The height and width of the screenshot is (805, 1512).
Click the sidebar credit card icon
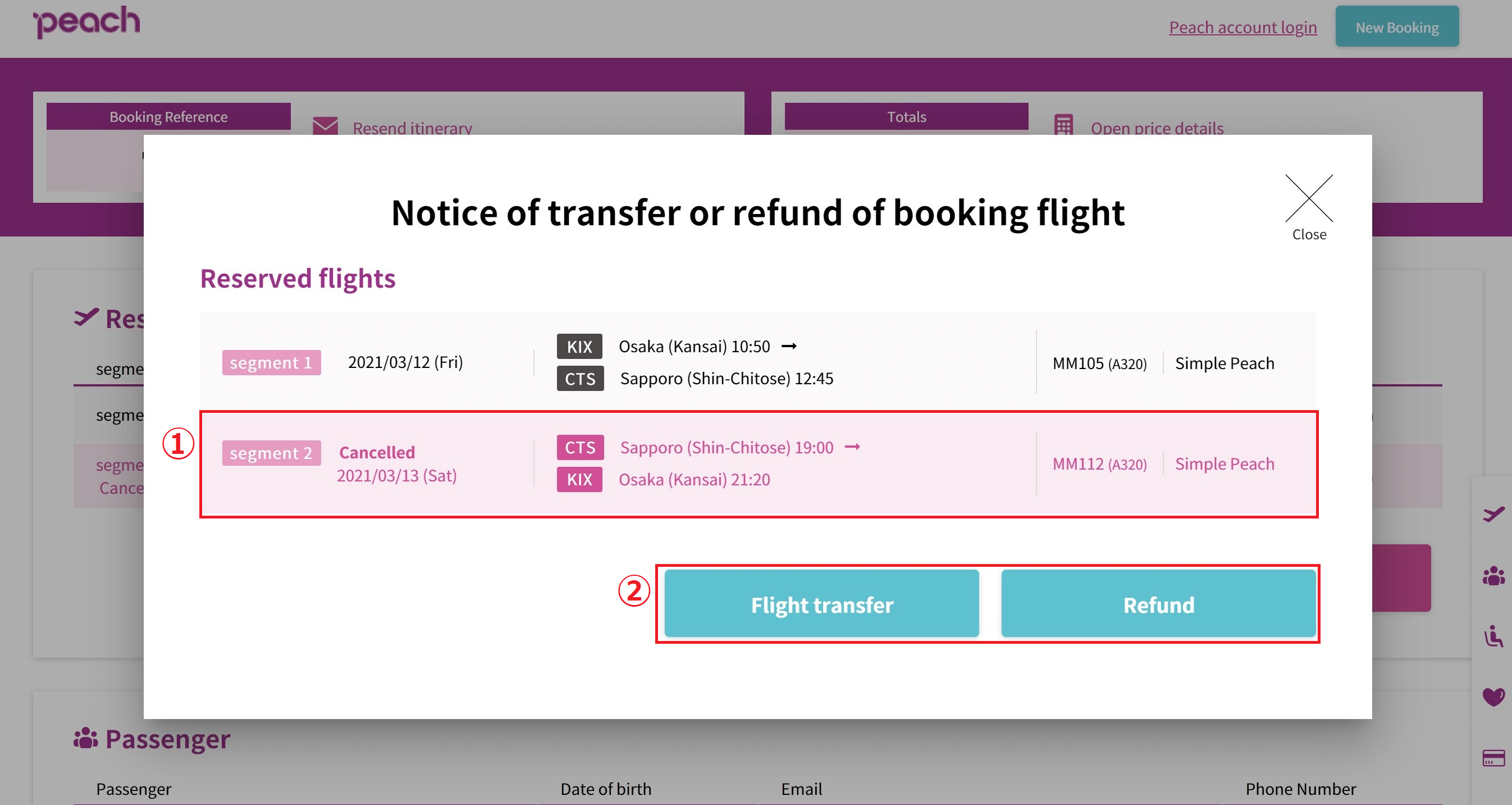pos(1493,757)
